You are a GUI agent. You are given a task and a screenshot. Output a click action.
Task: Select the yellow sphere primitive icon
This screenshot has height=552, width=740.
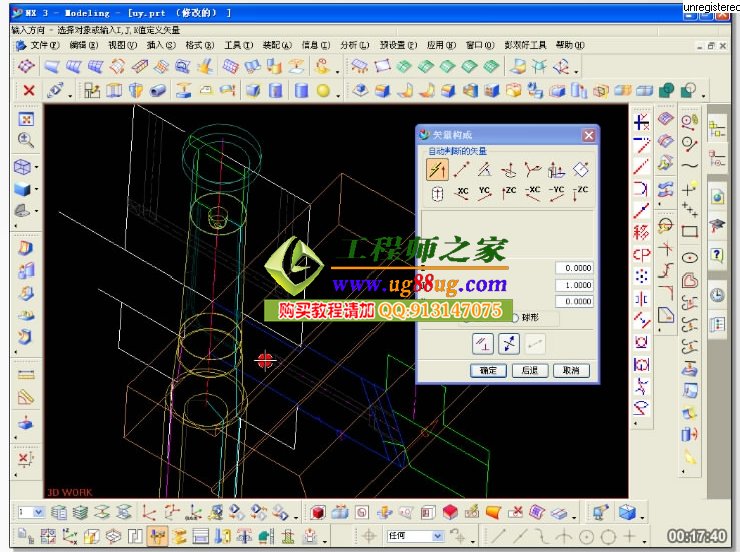pyautogui.click(x=323, y=91)
